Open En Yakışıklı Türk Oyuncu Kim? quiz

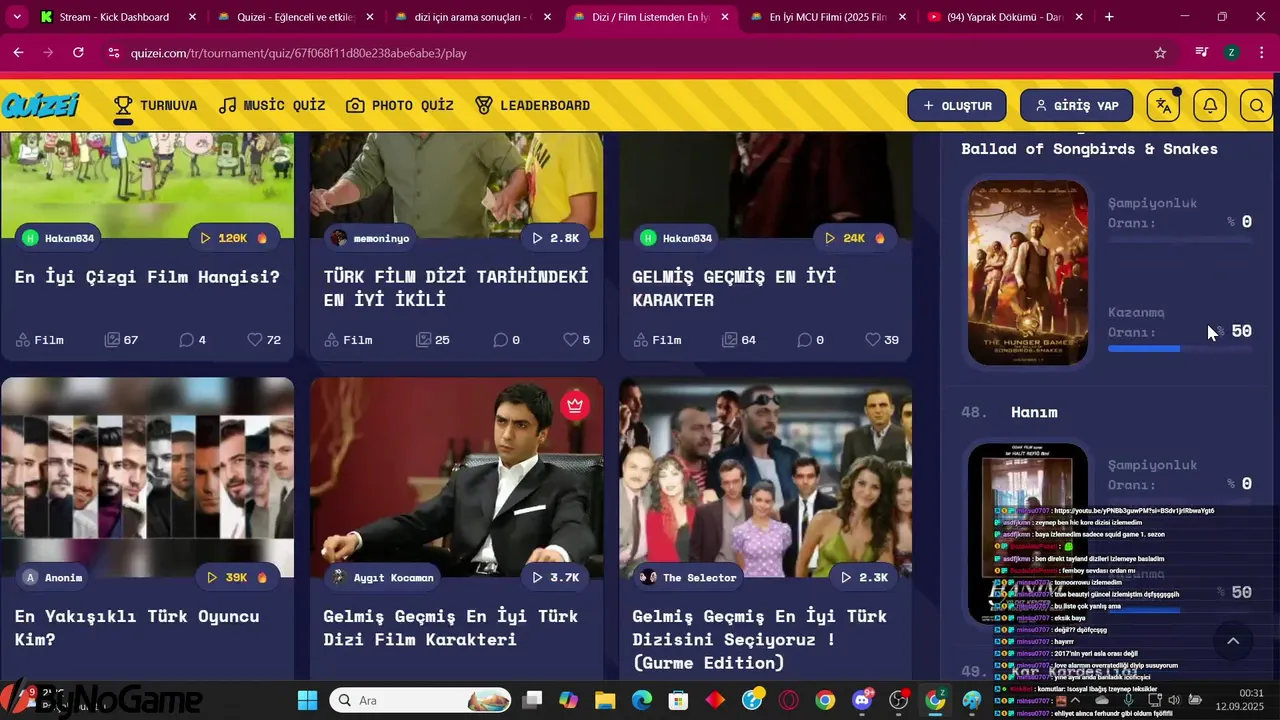(137, 627)
